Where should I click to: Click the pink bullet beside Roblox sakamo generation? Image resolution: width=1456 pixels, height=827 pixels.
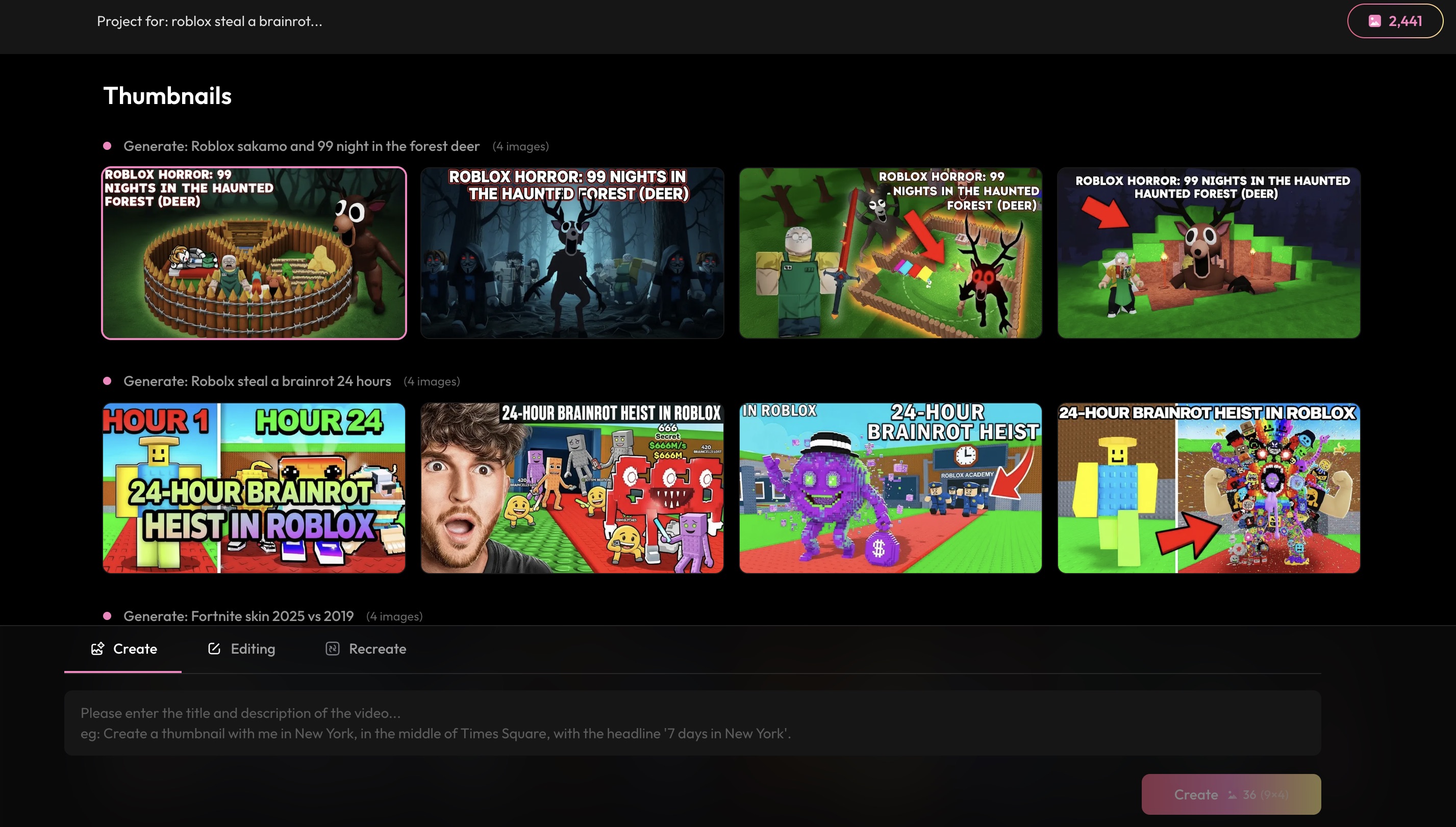107,146
